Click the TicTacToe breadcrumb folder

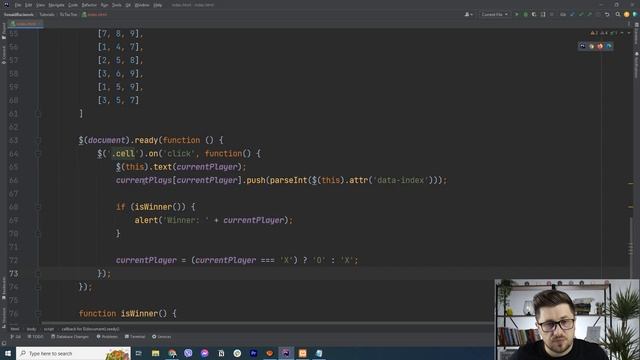pyautogui.click(x=68, y=14)
